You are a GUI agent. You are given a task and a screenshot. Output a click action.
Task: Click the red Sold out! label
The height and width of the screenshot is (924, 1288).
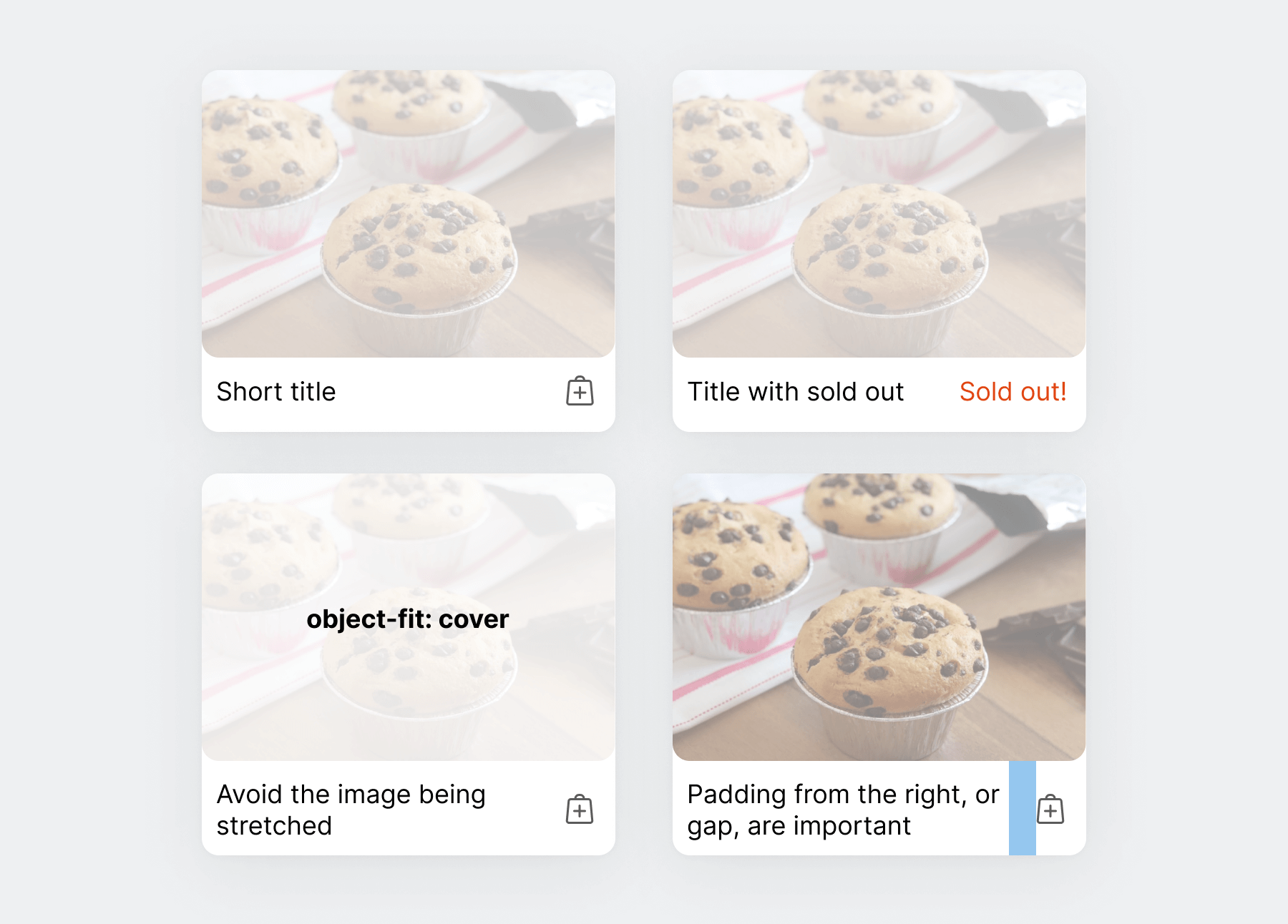(1013, 392)
